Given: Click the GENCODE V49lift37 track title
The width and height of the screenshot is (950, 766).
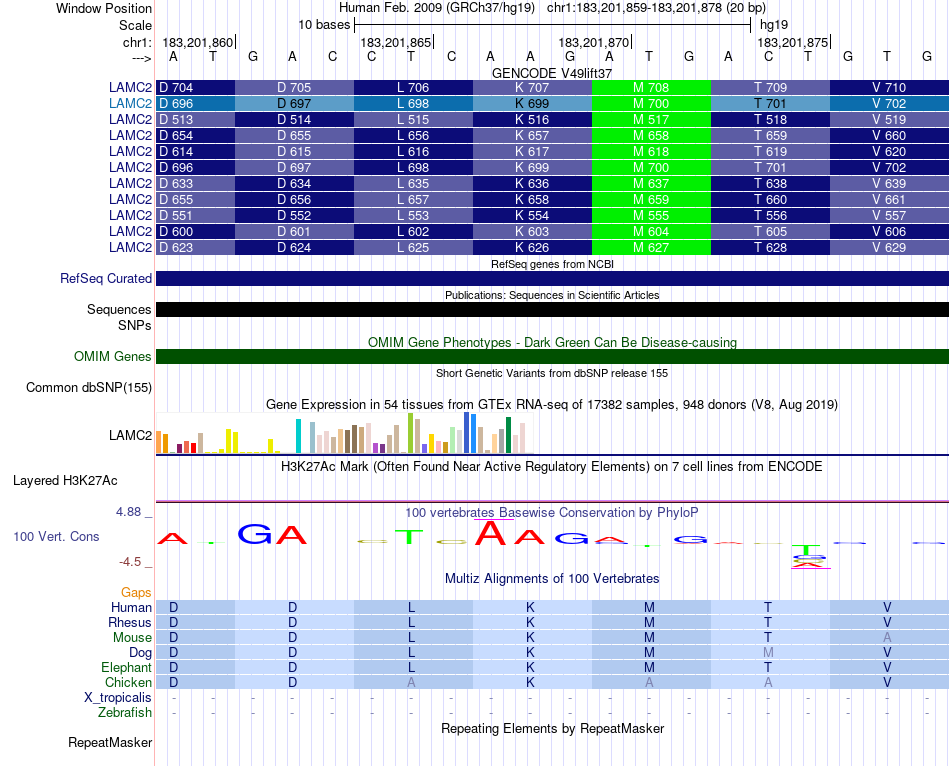Looking at the screenshot, I should (x=552, y=73).
